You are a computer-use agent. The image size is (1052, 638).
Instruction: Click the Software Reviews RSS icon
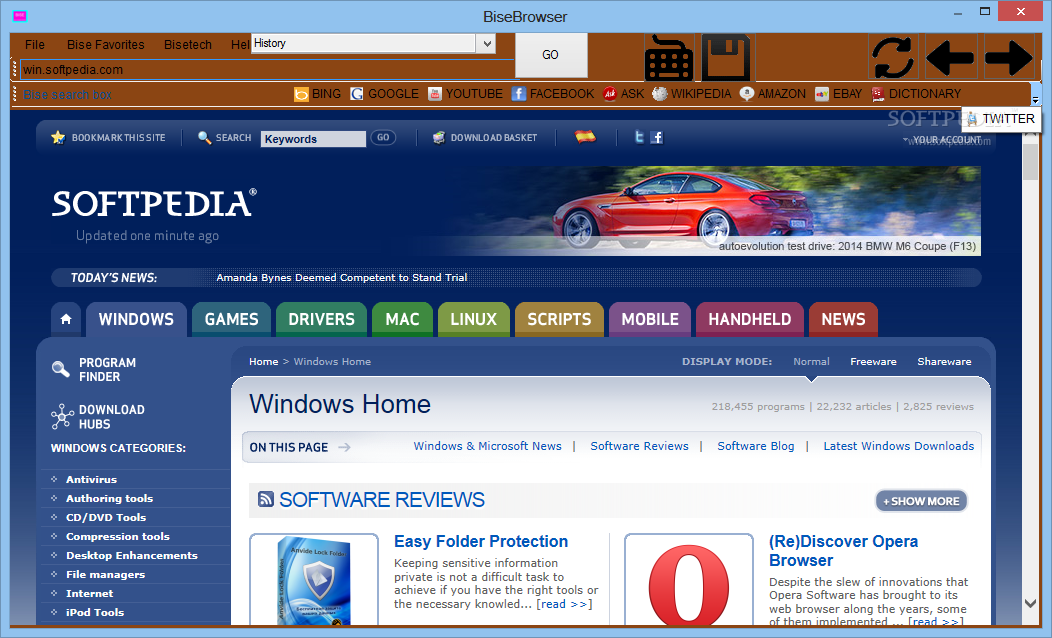pos(266,498)
